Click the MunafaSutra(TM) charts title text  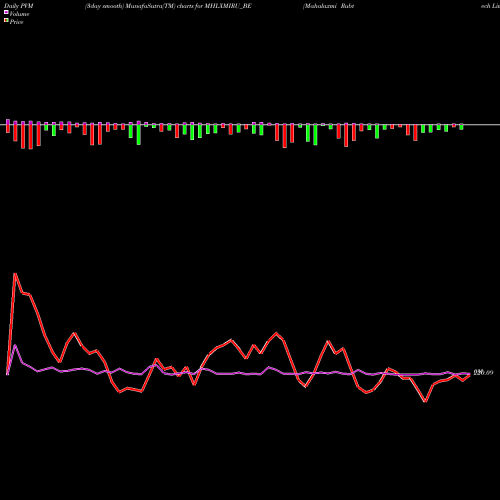tap(168, 6)
